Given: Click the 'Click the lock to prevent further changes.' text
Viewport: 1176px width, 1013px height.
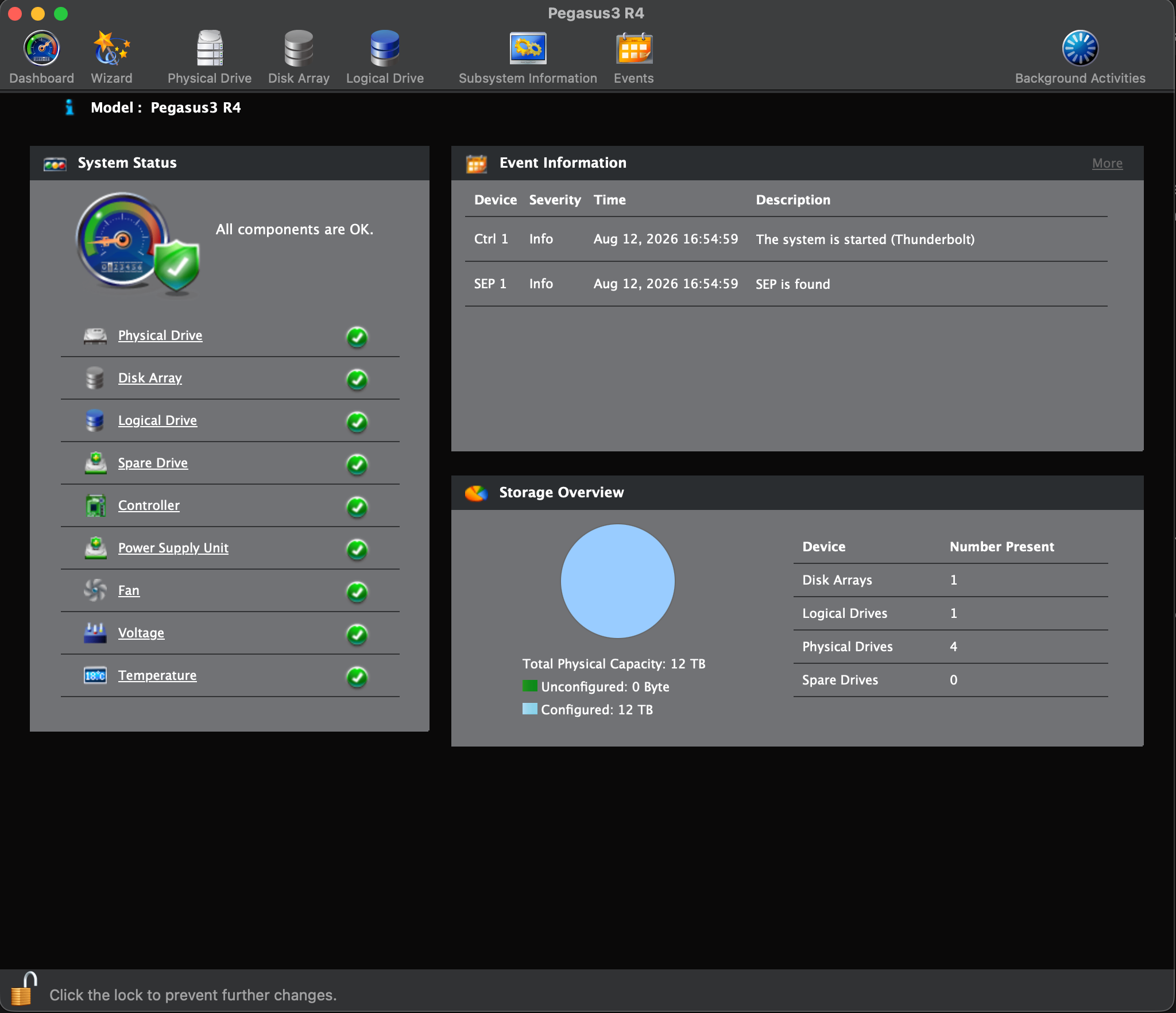Looking at the screenshot, I should point(193,995).
